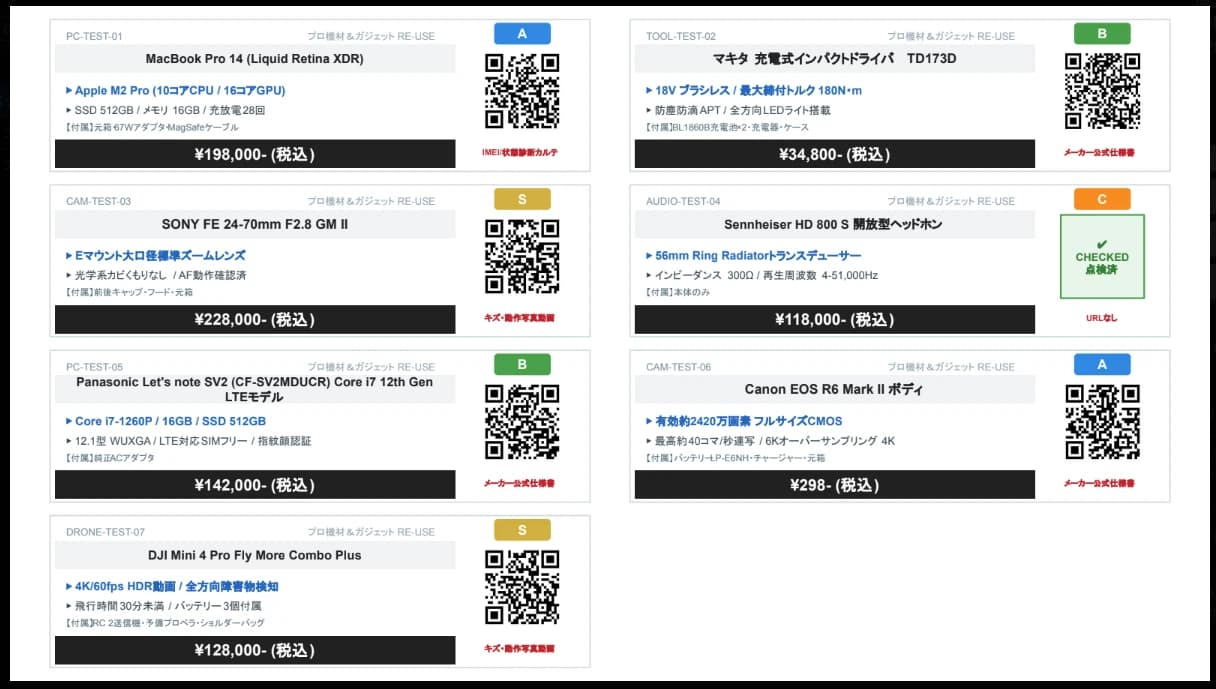Select the Core i7-1260P / 16GB / SSD 512GB line
Image resolution: width=1216 pixels, height=689 pixels.
pyautogui.click(x=166, y=421)
